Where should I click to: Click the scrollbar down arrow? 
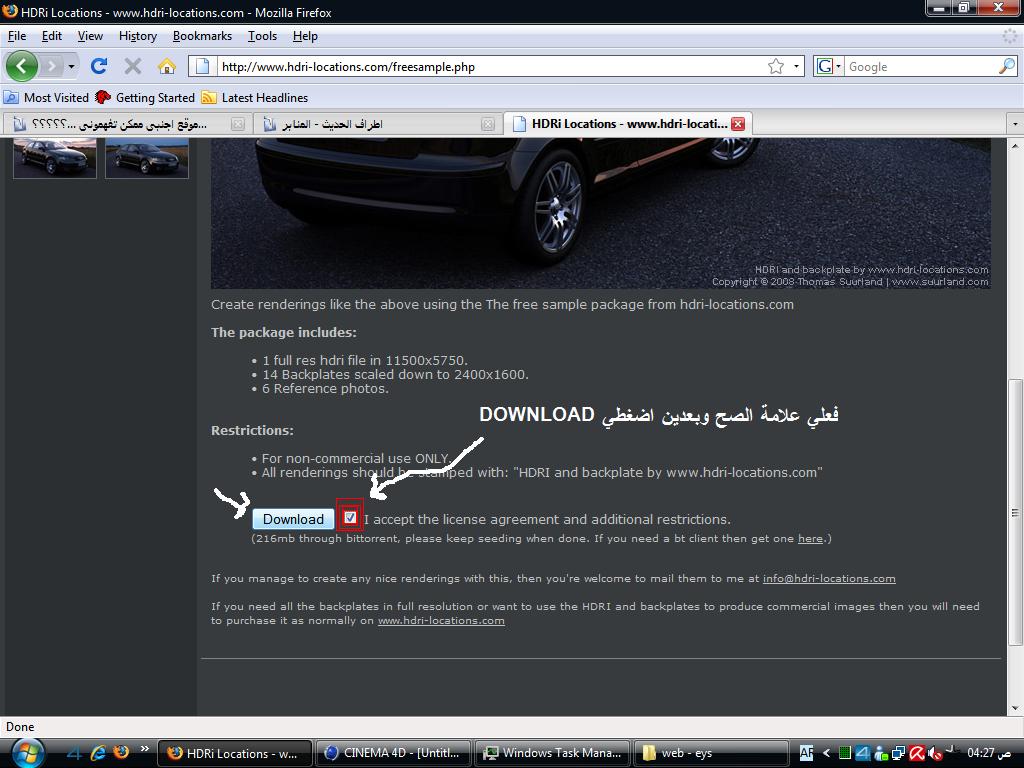(x=1016, y=708)
